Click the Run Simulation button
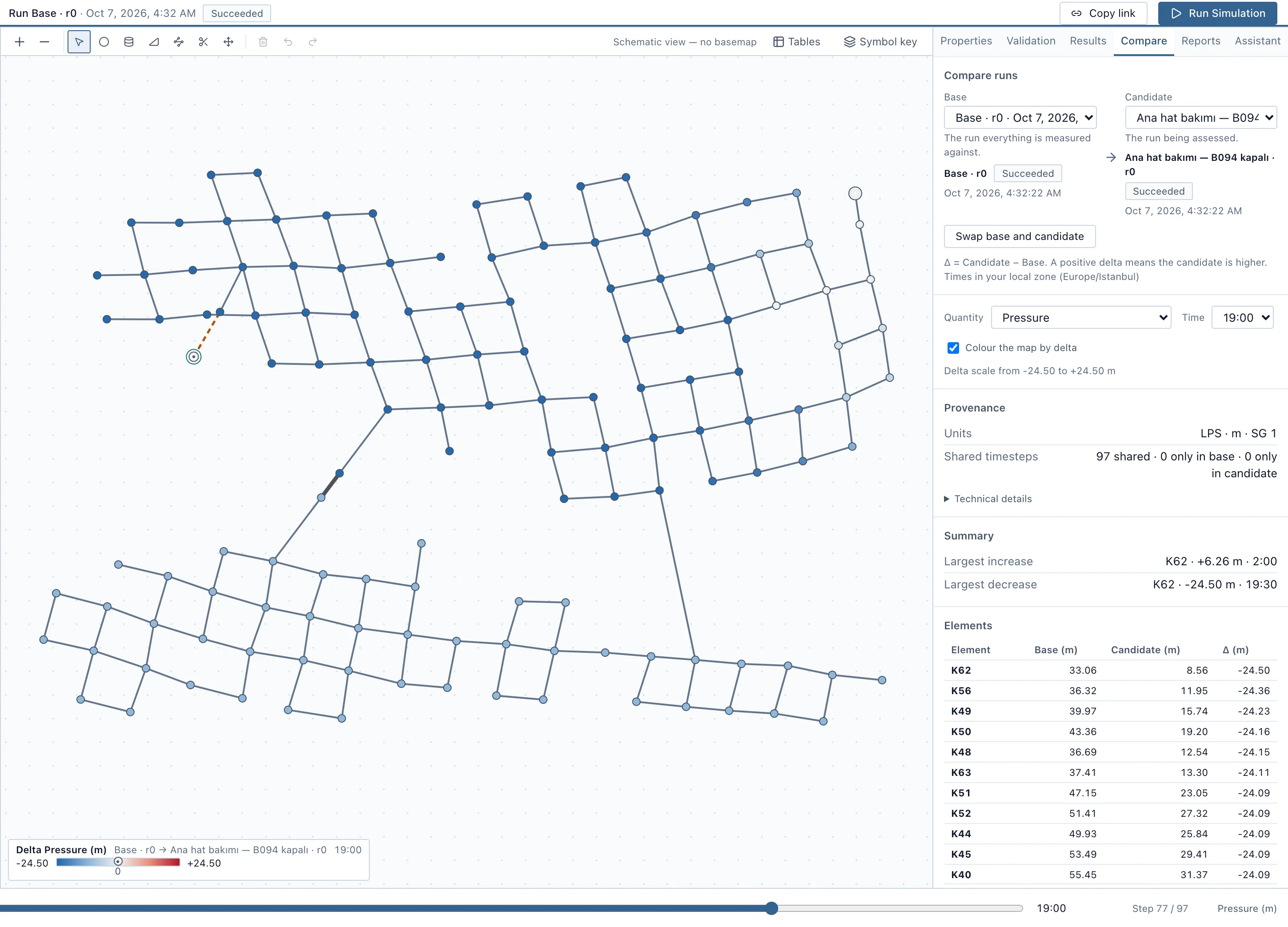1288x927 pixels. pyautogui.click(x=1218, y=13)
